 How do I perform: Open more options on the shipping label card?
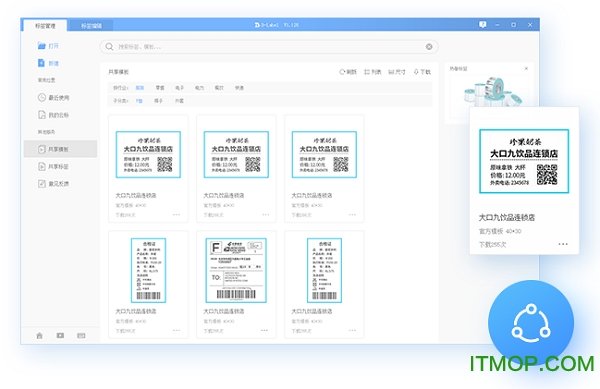point(264,330)
